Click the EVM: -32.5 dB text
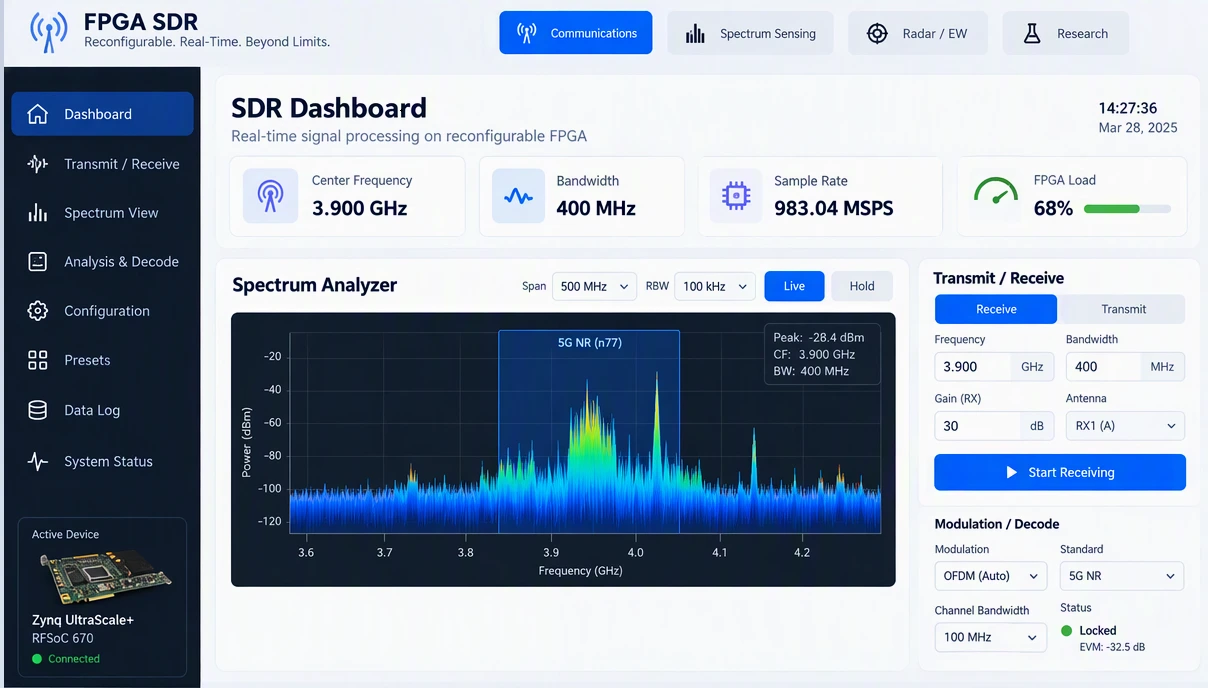This screenshot has width=1208, height=688. click(x=1112, y=647)
